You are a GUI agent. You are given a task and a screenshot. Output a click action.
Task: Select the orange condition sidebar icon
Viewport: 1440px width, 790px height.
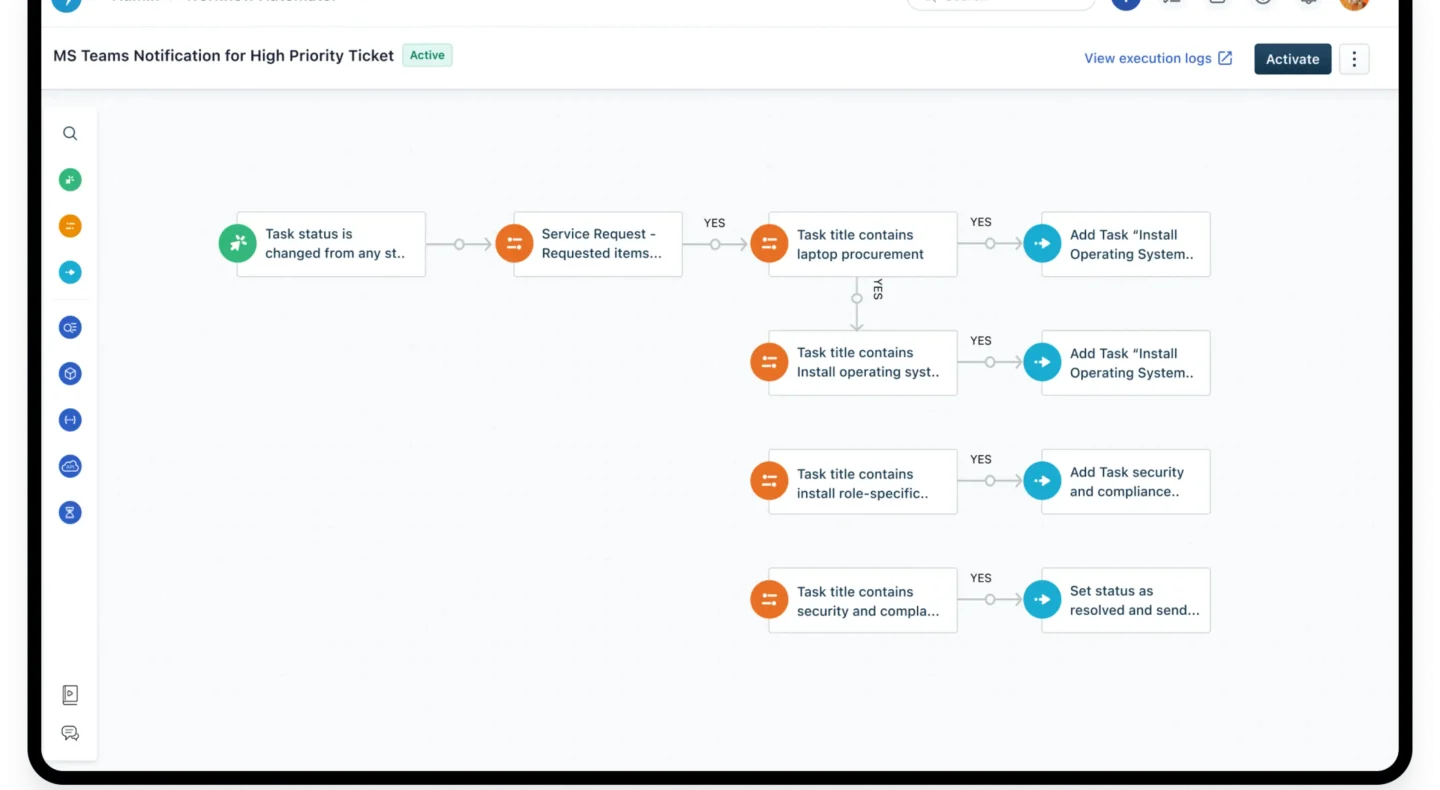70,226
